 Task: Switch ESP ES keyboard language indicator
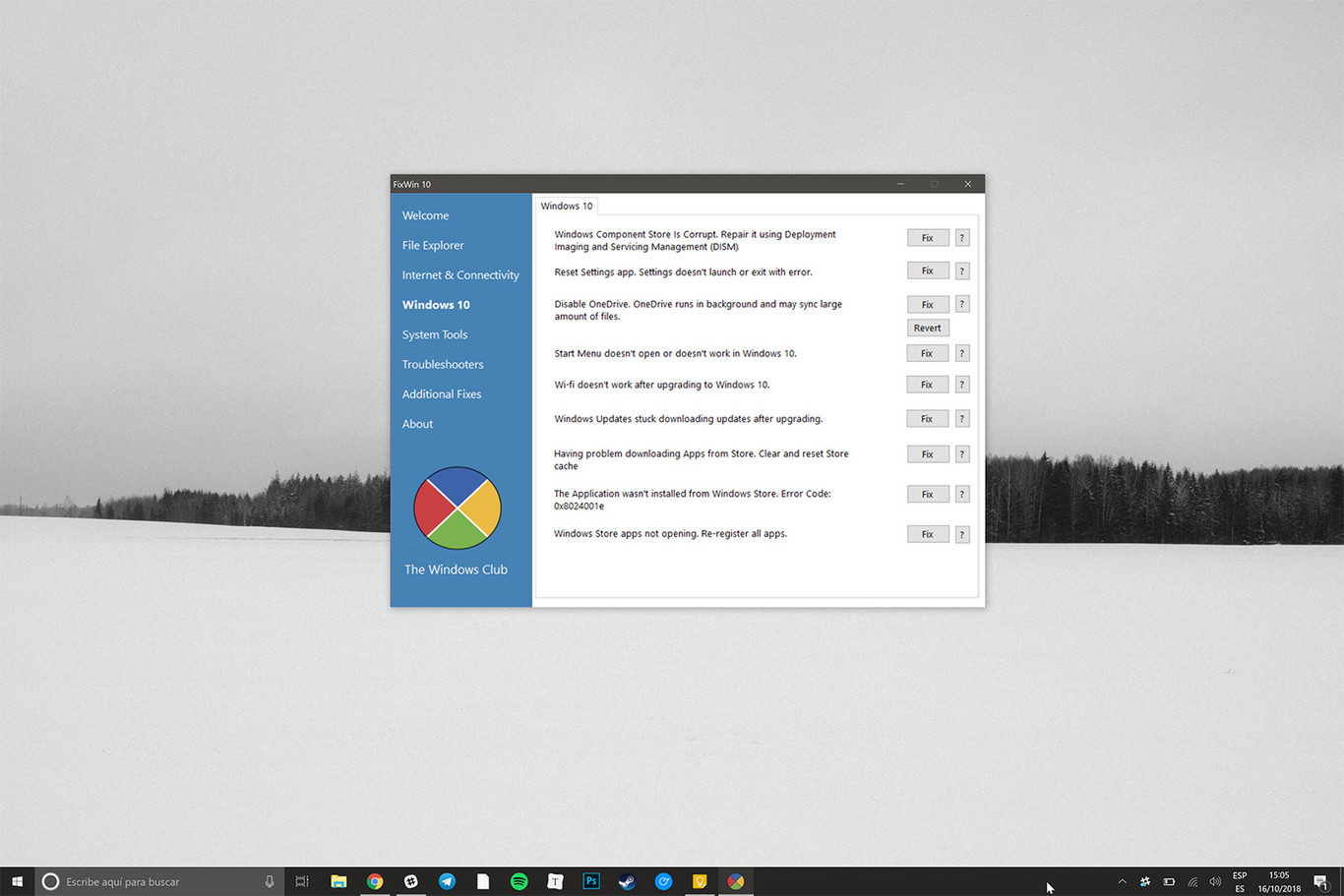(x=1240, y=881)
